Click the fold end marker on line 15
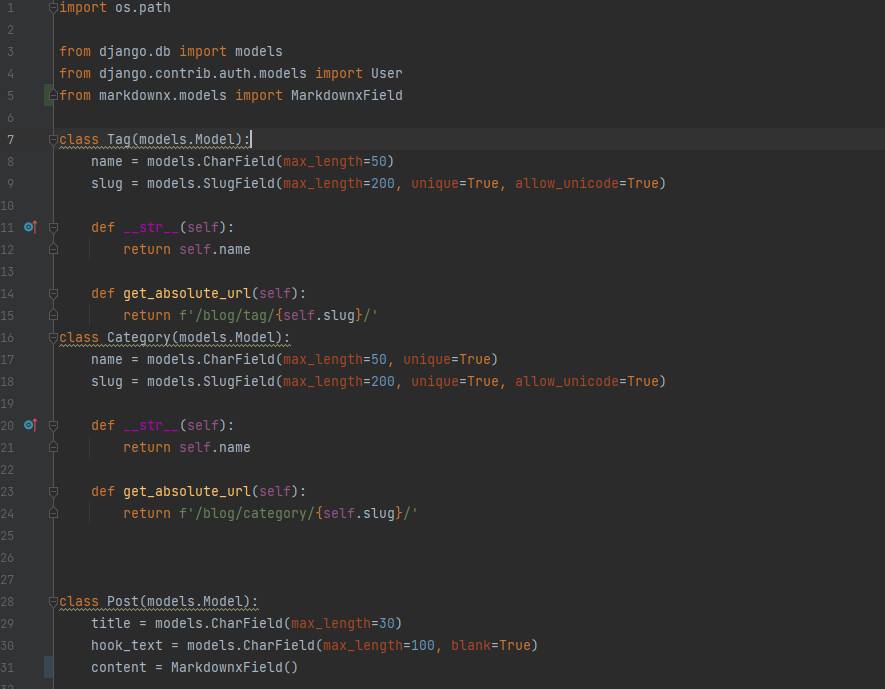Image resolution: width=885 pixels, height=689 pixels. pos(53,315)
